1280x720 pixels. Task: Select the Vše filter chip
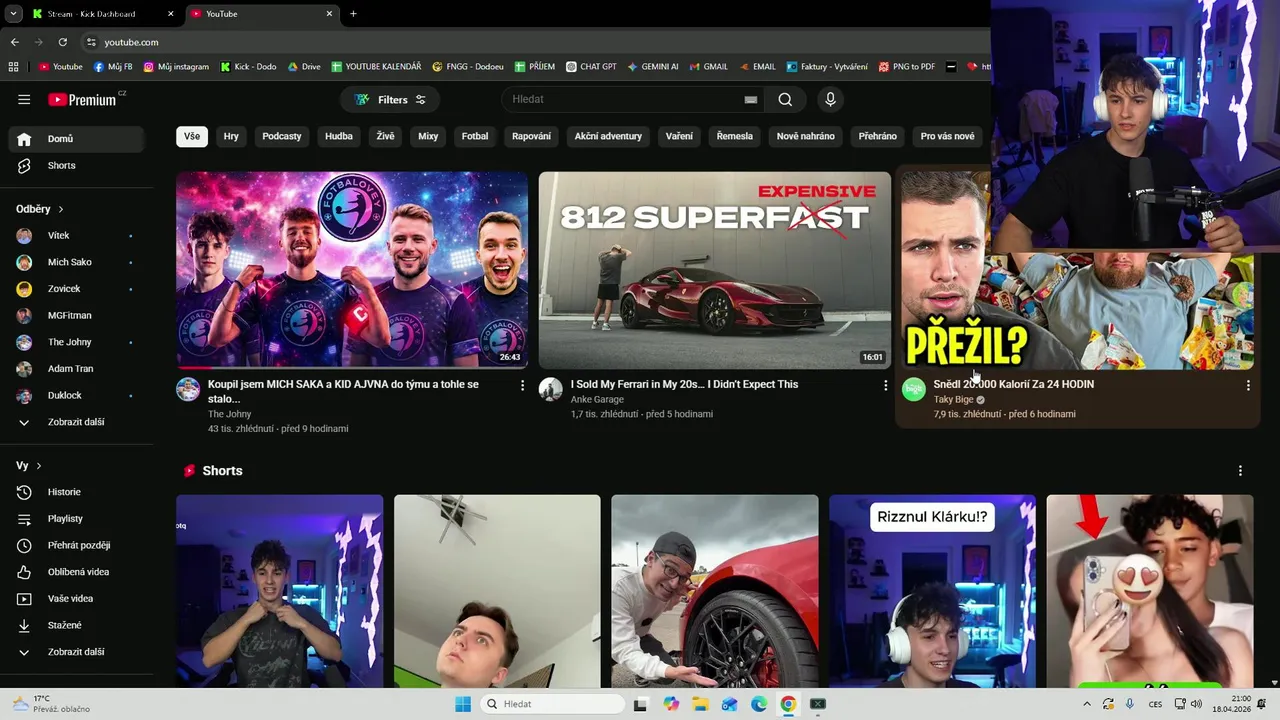[x=192, y=136]
